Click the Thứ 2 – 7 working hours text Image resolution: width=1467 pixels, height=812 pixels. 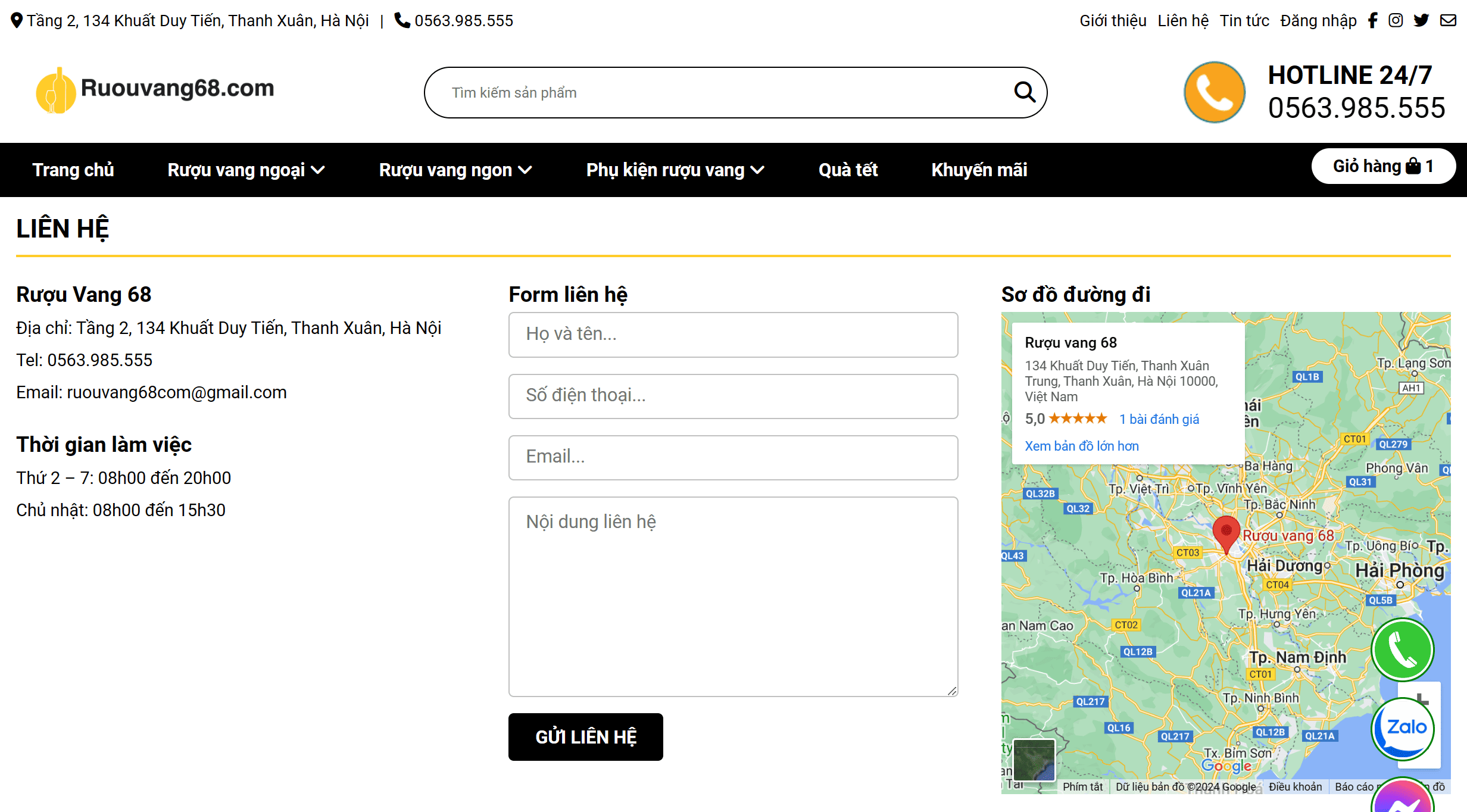[x=123, y=478]
